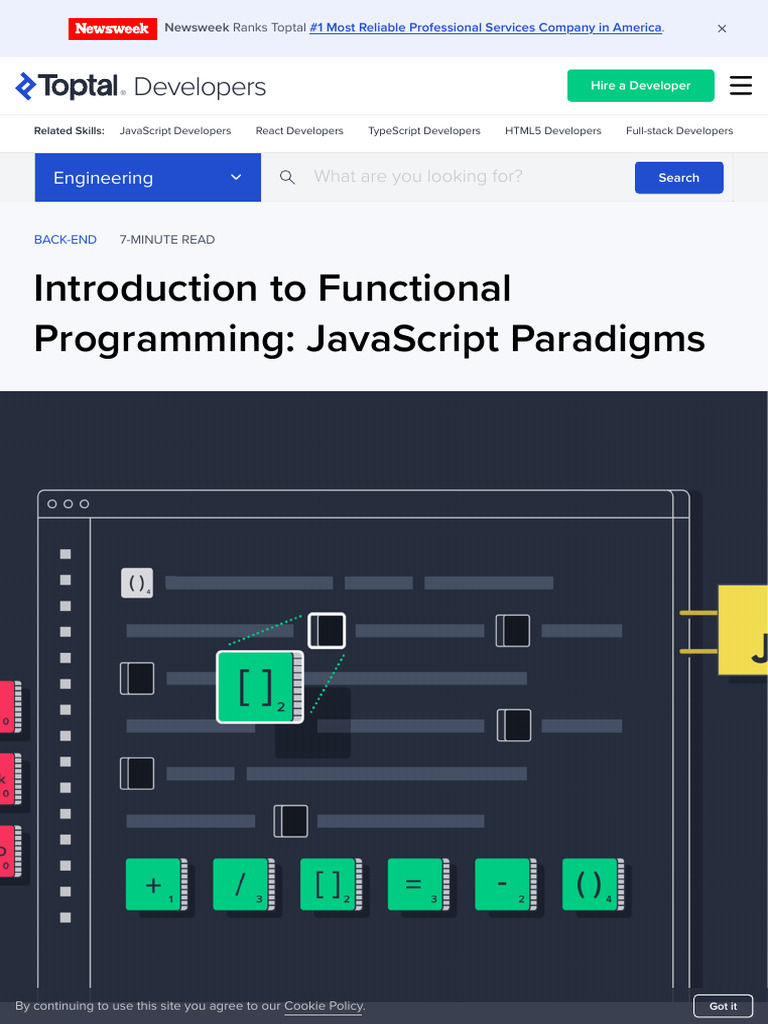Click the magnifying glass search icon
Image resolution: width=768 pixels, height=1024 pixels.
click(287, 177)
